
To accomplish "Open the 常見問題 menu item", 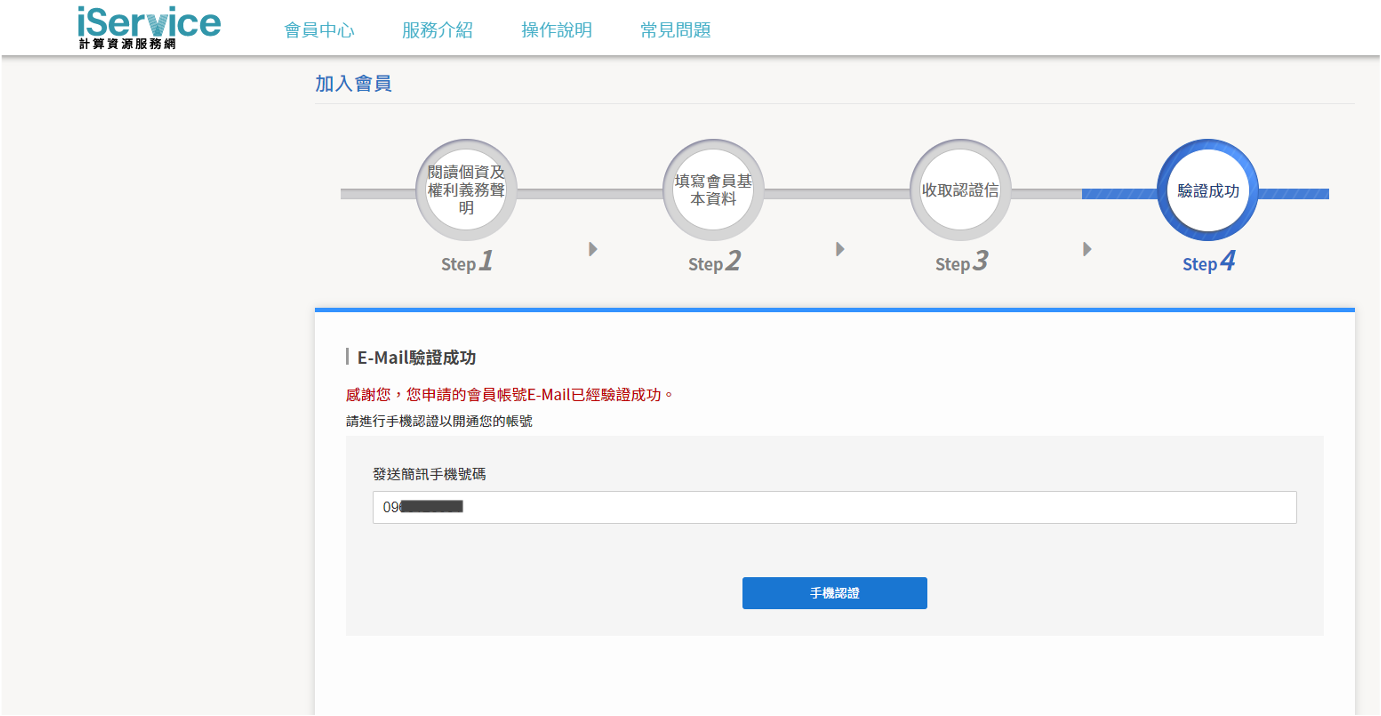I will tap(675, 30).
